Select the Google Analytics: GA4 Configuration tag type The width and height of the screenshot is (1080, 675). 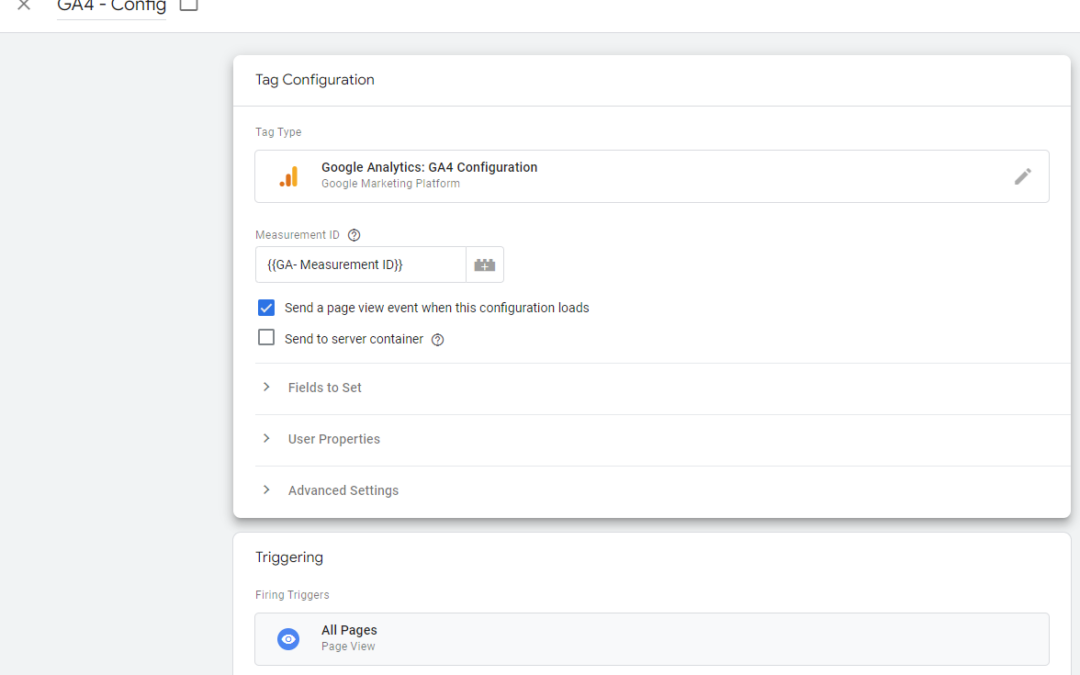(x=652, y=176)
